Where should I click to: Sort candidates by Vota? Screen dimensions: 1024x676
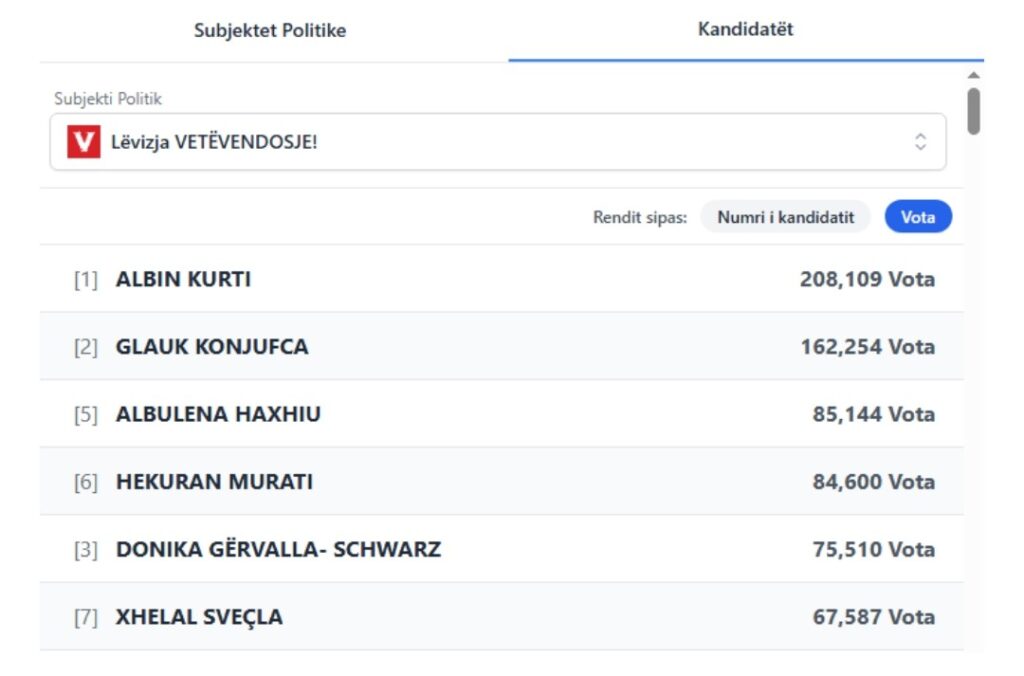pos(918,217)
